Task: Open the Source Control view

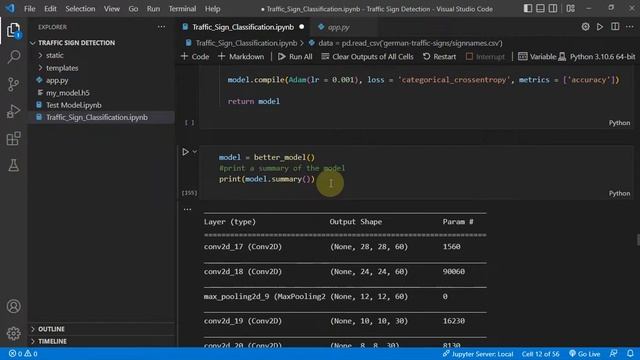Action: [13, 84]
